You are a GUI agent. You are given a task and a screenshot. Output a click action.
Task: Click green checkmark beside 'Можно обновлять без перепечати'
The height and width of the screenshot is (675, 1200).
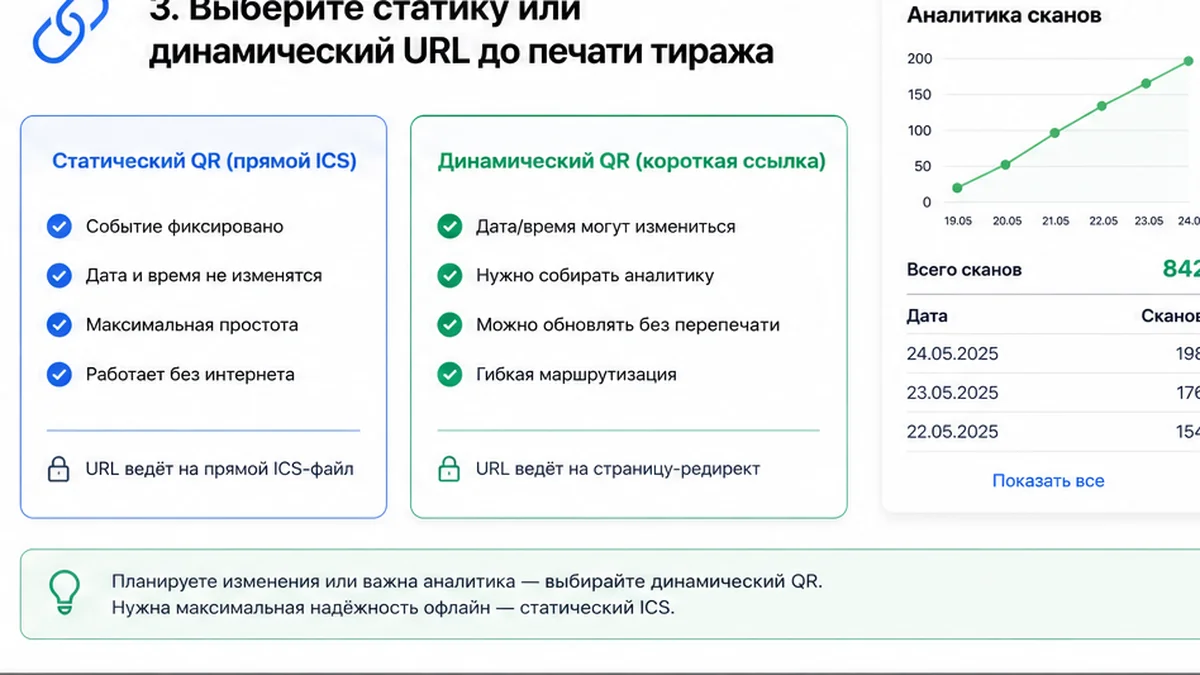[x=450, y=325]
